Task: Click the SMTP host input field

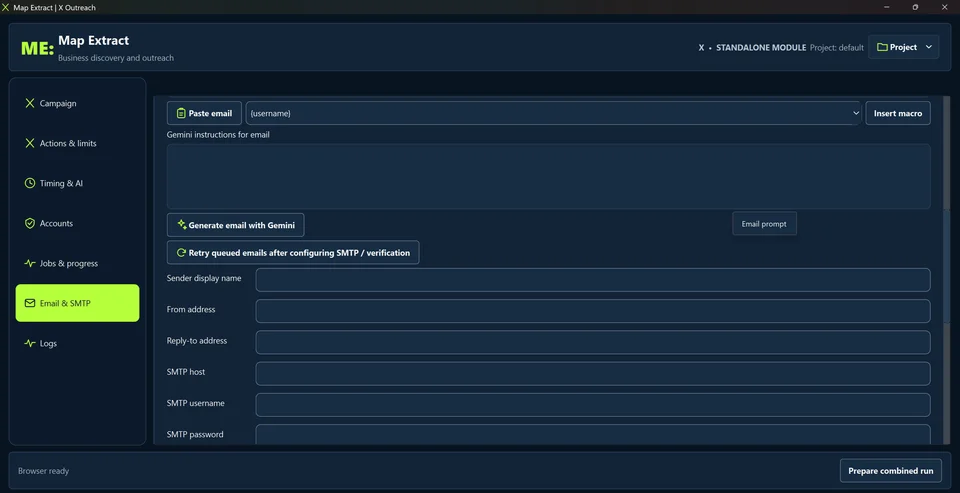Action: coord(593,374)
